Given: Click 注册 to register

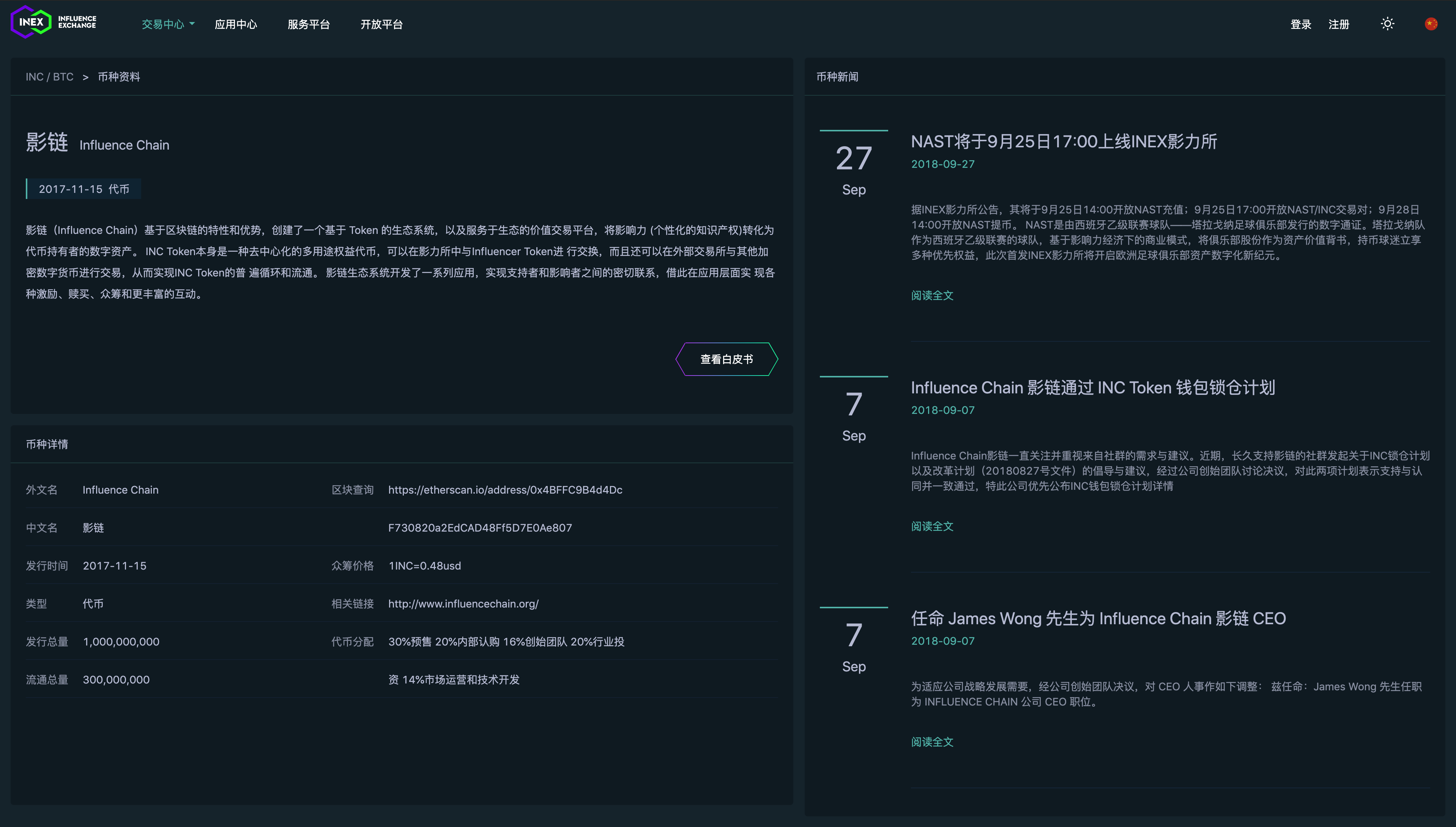Looking at the screenshot, I should [1338, 24].
